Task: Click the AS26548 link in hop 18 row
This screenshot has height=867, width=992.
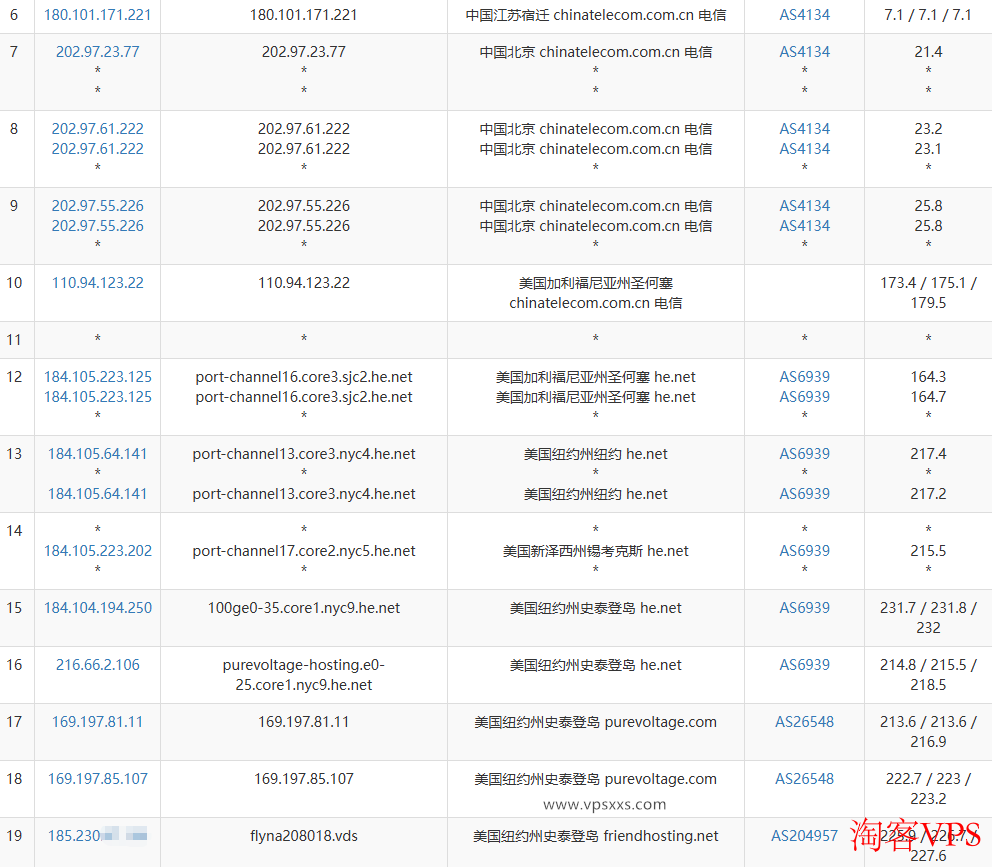Action: 804,778
